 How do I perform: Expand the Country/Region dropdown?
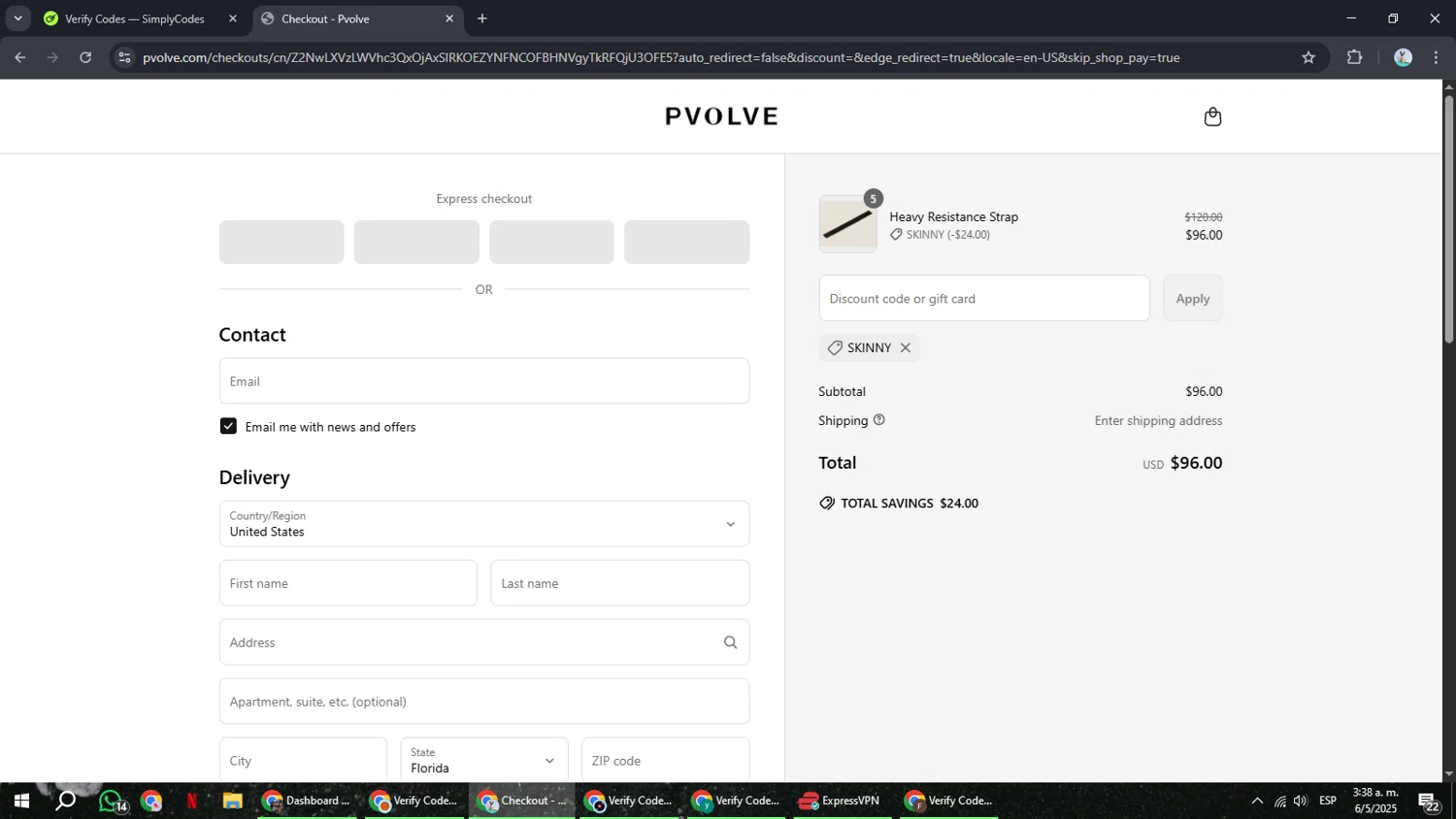click(484, 524)
